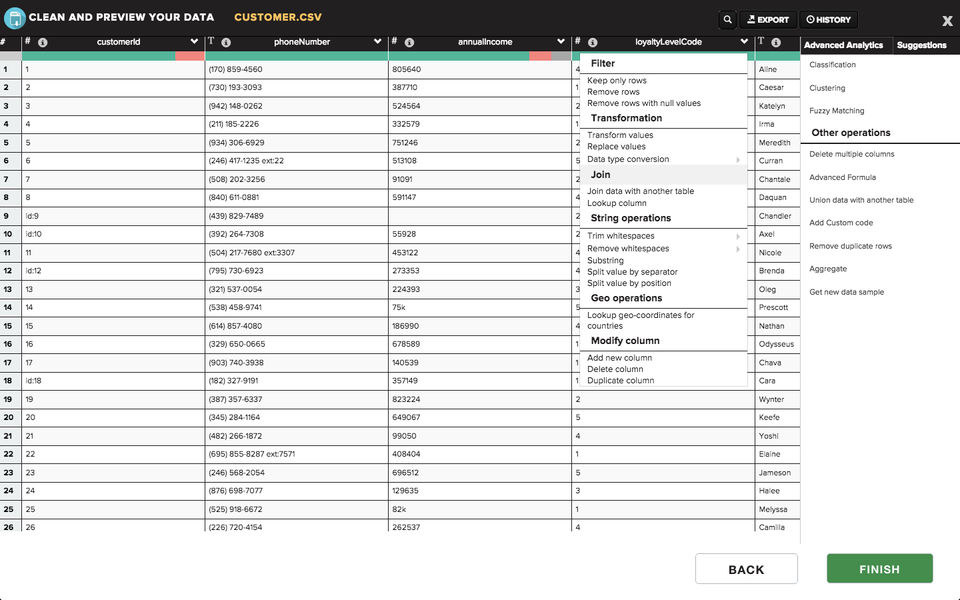
Task: Click Get new data sample
Action: [x=846, y=292]
